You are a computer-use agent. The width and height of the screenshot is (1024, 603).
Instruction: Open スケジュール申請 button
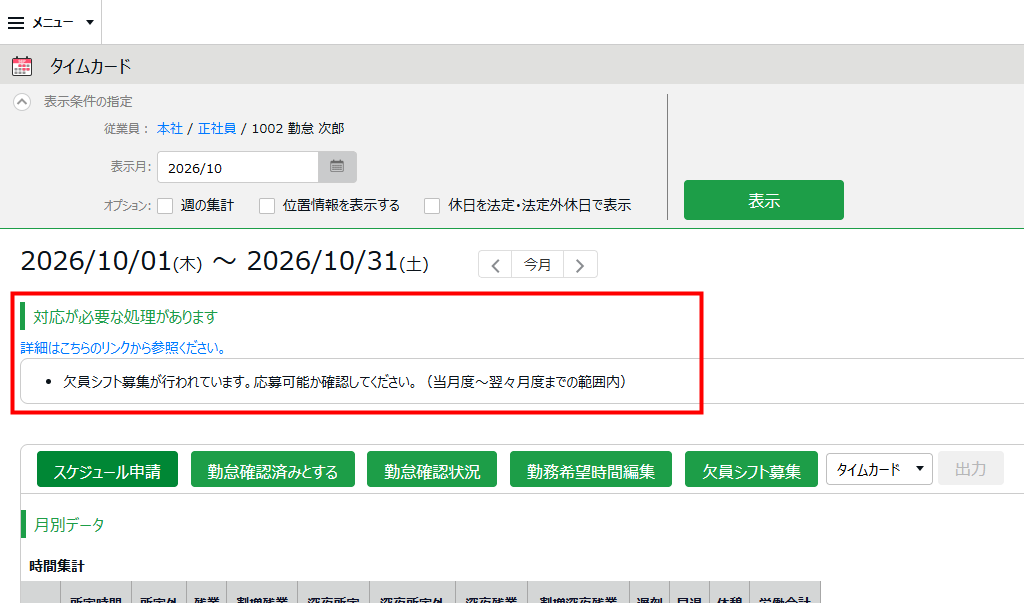[x=107, y=469]
